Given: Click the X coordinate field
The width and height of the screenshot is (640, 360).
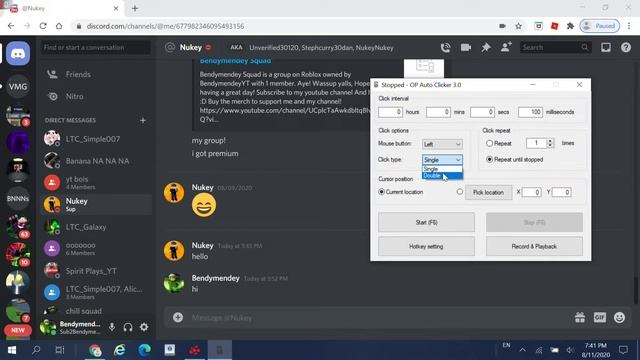Looking at the screenshot, I should coord(531,192).
